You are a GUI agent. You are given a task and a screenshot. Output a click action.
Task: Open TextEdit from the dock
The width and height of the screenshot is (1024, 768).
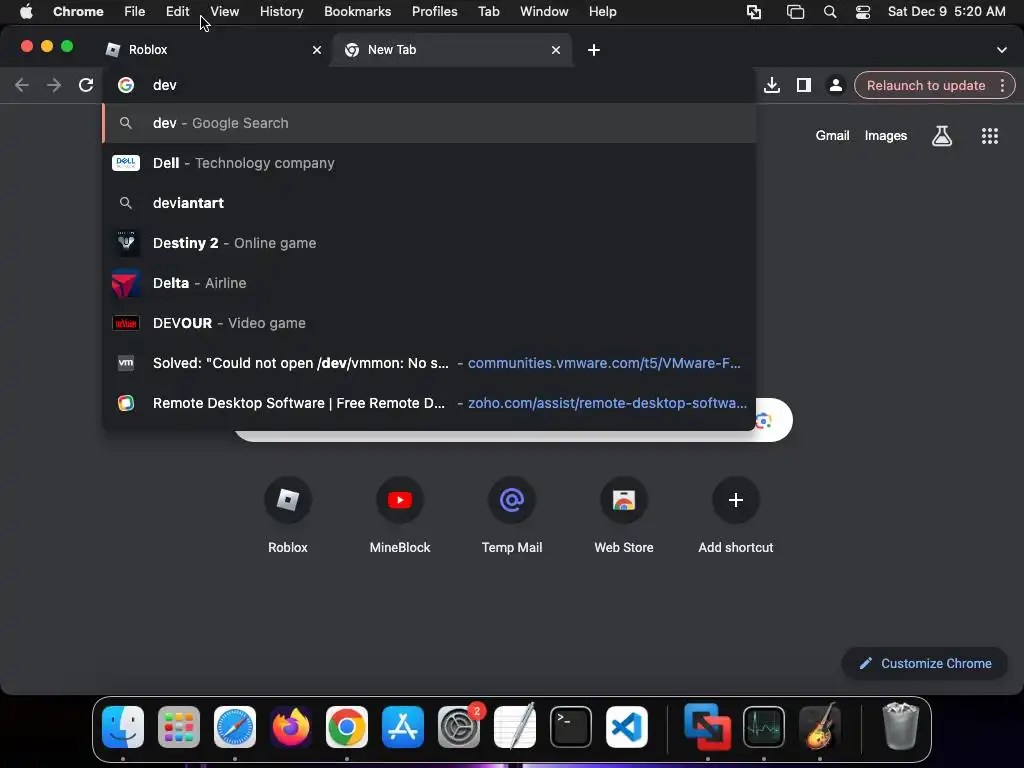click(x=515, y=727)
